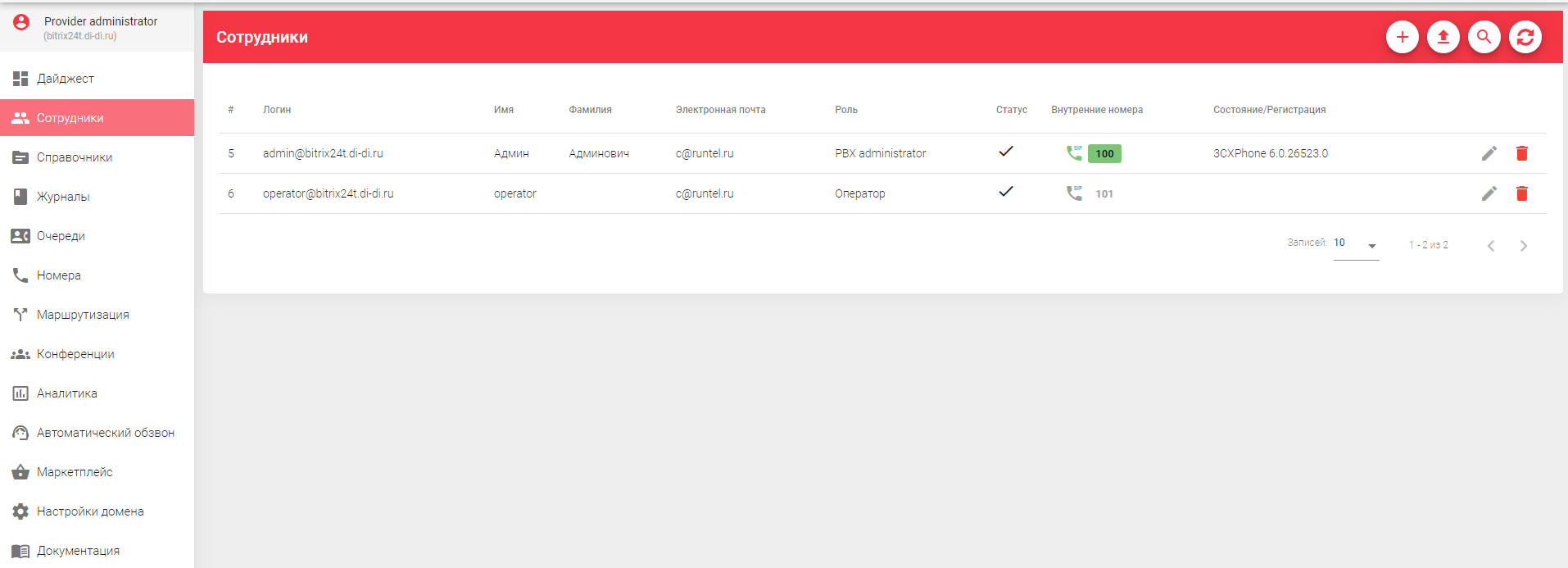
Task: Open Аналитика page
Action: [x=97, y=393]
